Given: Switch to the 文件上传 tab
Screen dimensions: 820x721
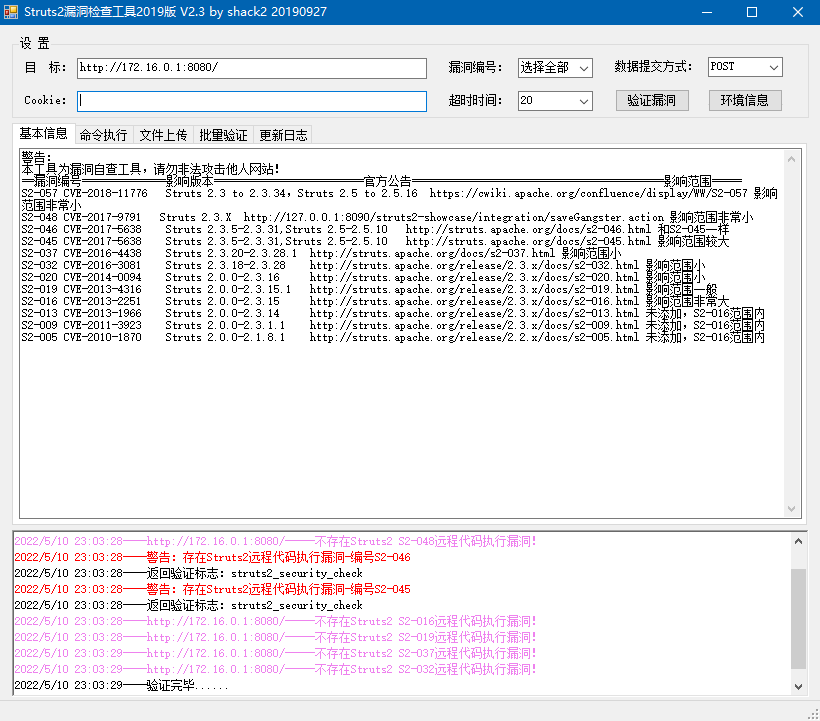Looking at the screenshot, I should 163,135.
